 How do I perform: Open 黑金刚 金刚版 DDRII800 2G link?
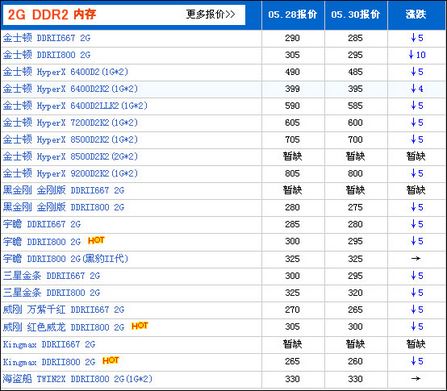click(64, 208)
